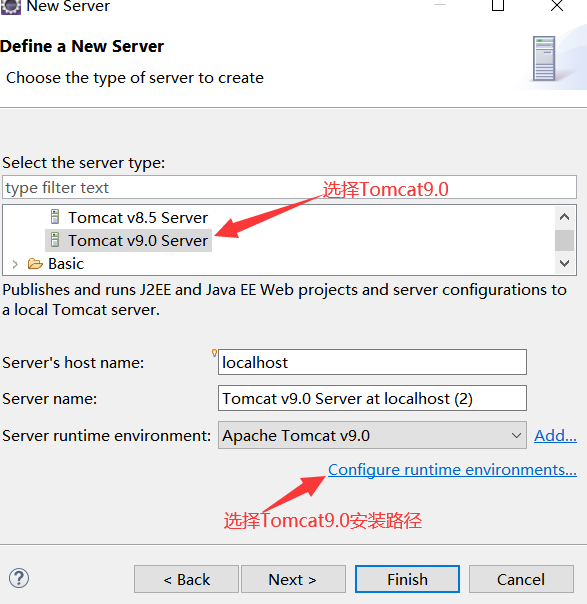Focus the type filter text field
This screenshot has height=604, width=587.
click(x=289, y=188)
